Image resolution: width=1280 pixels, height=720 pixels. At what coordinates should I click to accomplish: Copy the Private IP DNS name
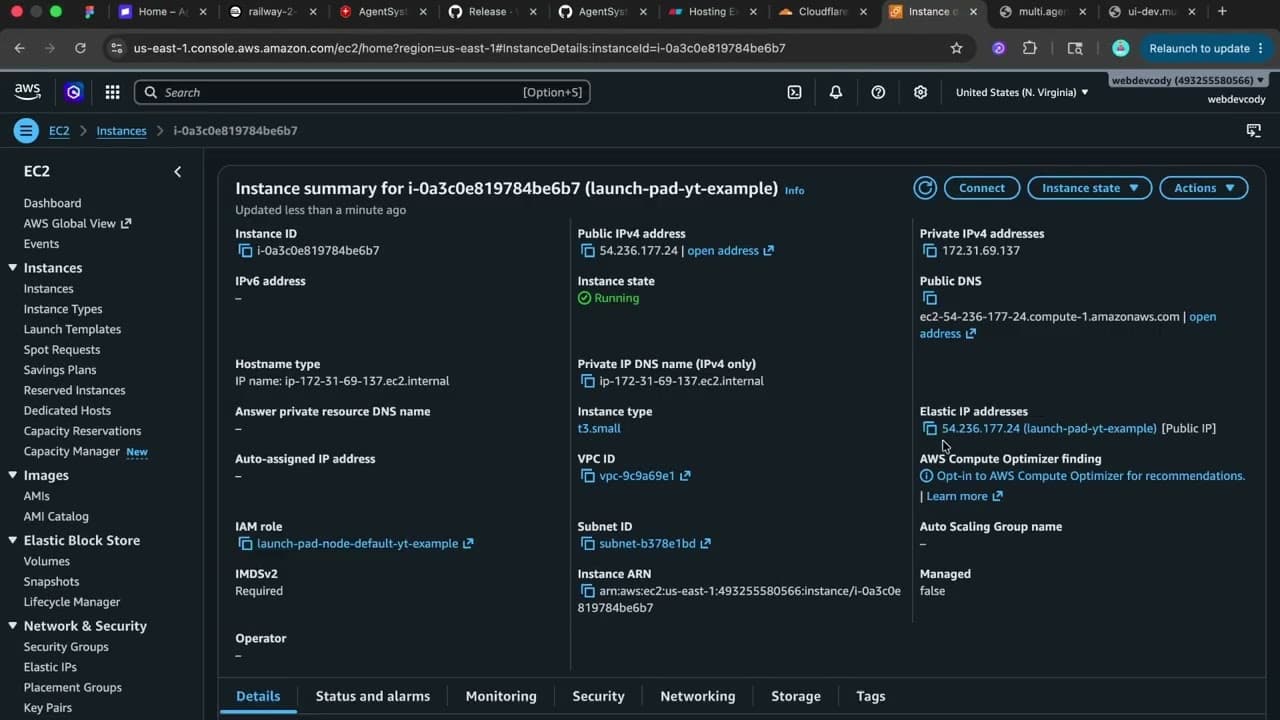[x=587, y=381]
